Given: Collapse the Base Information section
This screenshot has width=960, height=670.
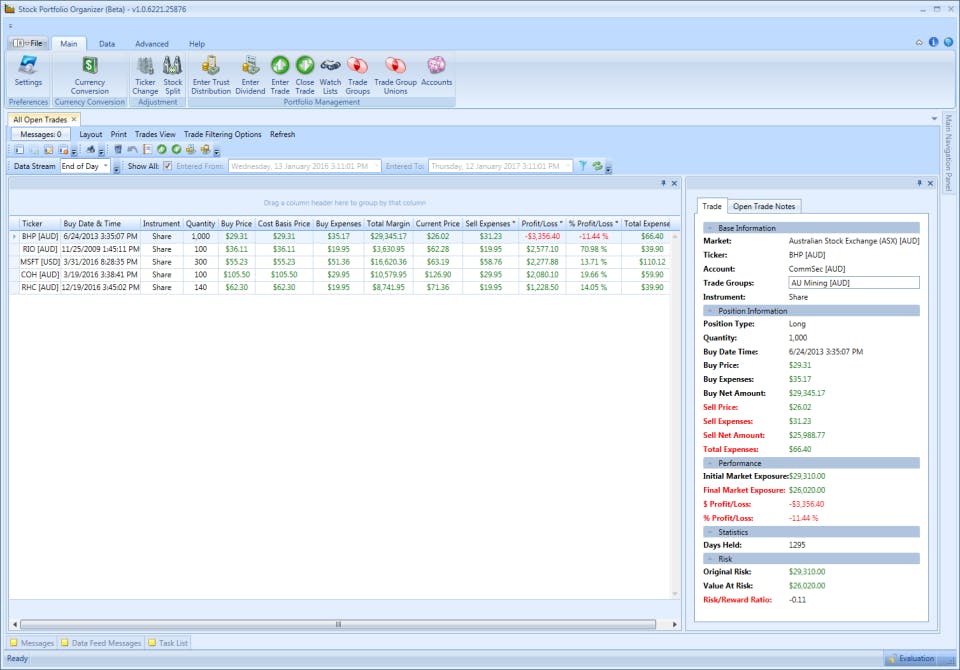Looking at the screenshot, I should (x=708, y=228).
